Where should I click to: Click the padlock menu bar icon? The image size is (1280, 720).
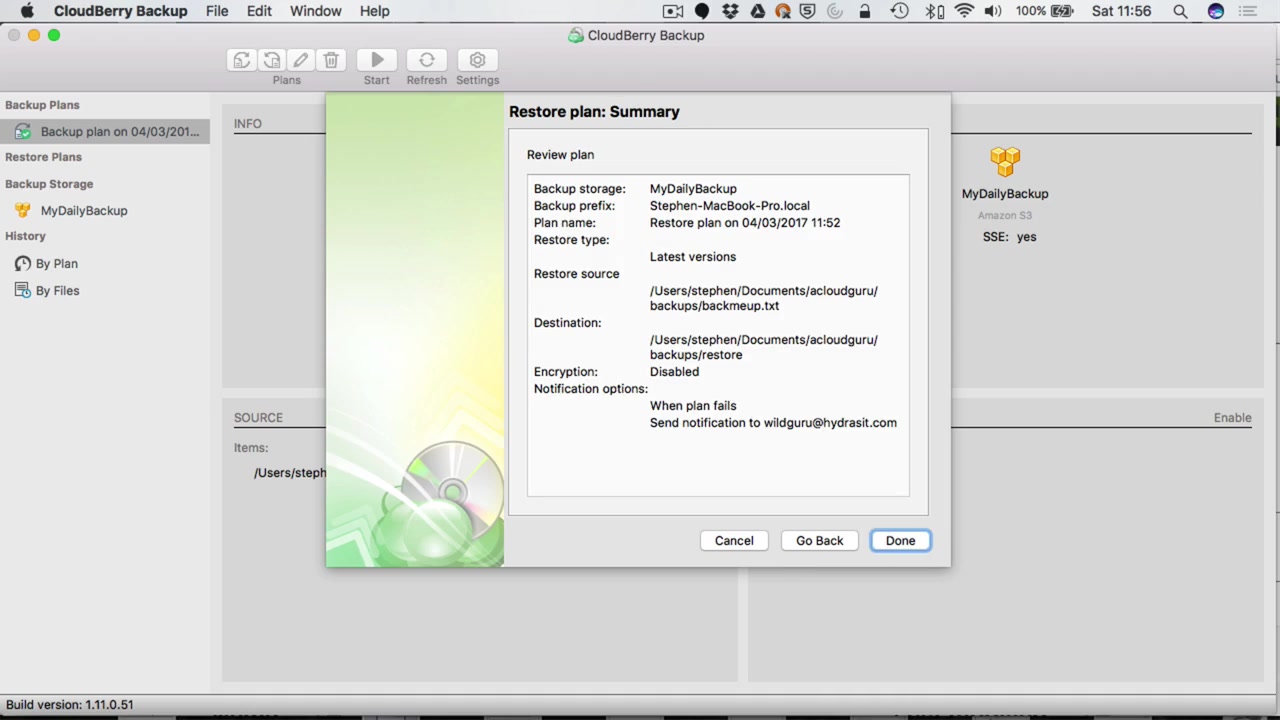pyautogui.click(x=865, y=11)
